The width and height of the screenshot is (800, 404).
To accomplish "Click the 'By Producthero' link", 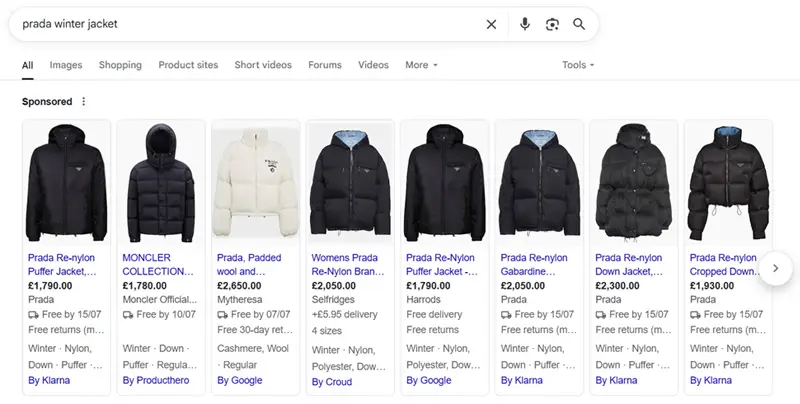I will [156, 381].
